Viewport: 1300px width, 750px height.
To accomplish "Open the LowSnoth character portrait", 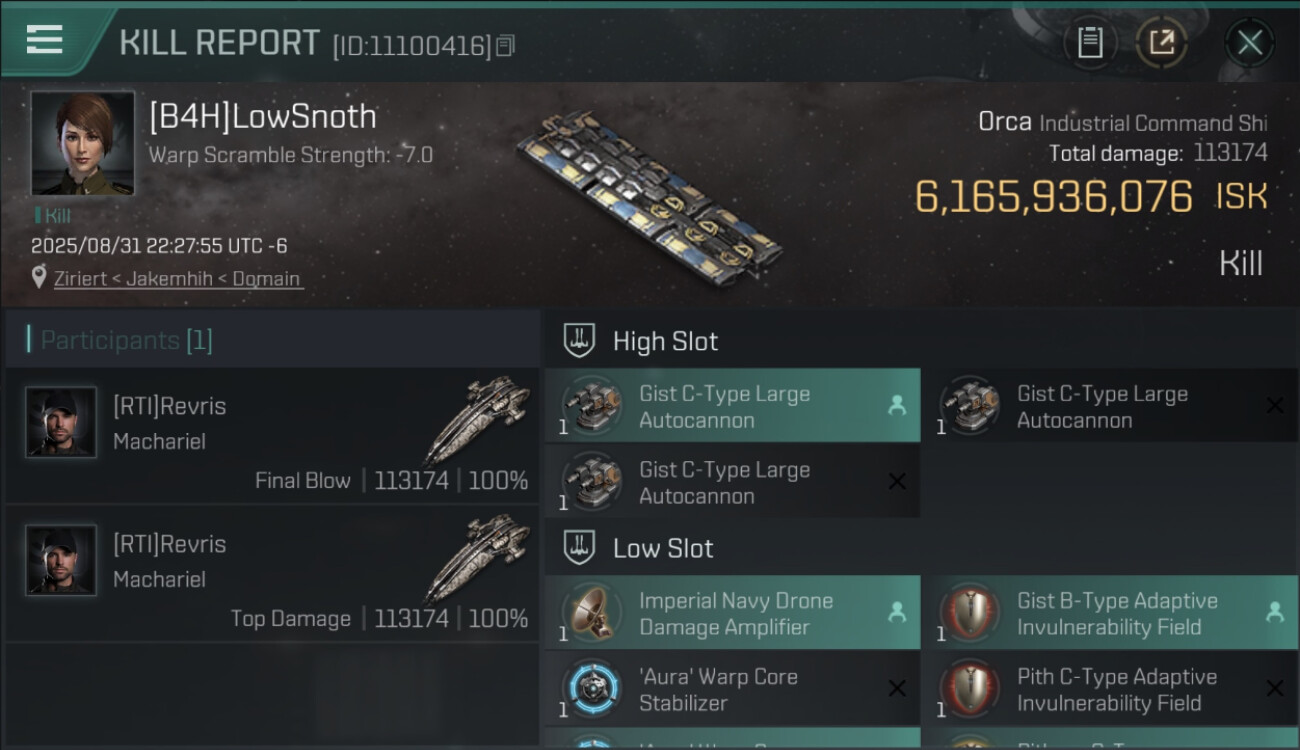I will 82,143.
